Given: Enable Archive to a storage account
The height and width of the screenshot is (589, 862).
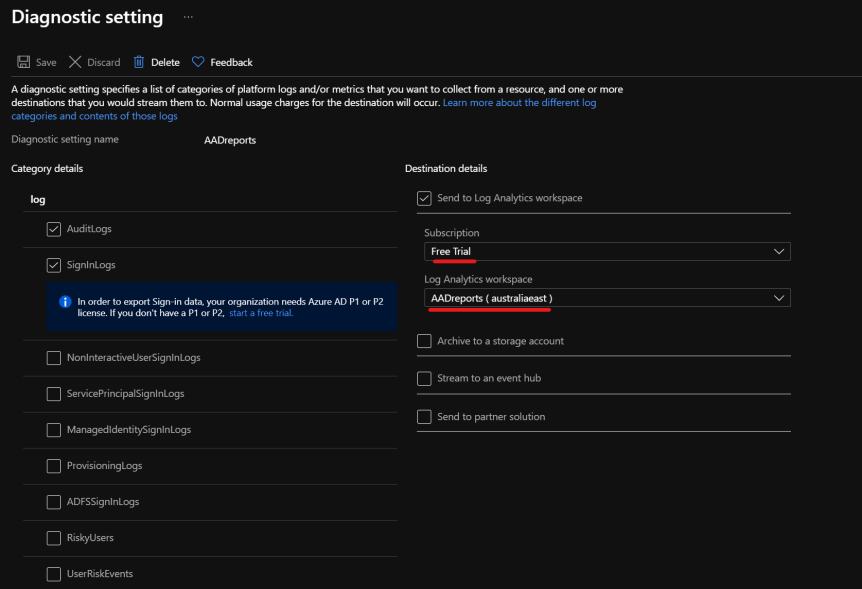Looking at the screenshot, I should click(424, 341).
